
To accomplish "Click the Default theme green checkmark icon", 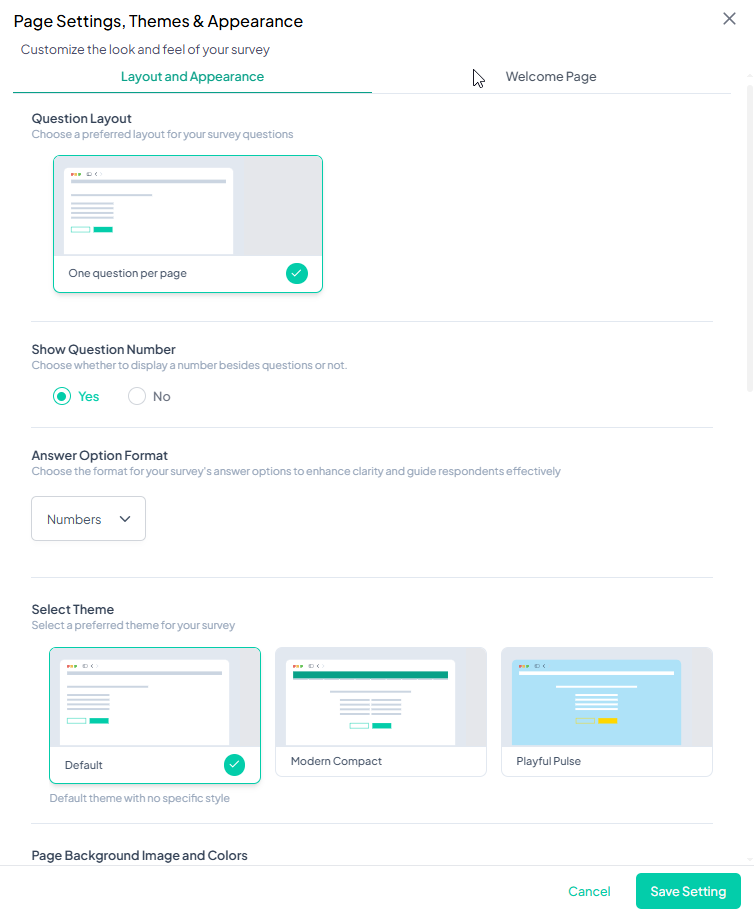I will pyautogui.click(x=234, y=765).
